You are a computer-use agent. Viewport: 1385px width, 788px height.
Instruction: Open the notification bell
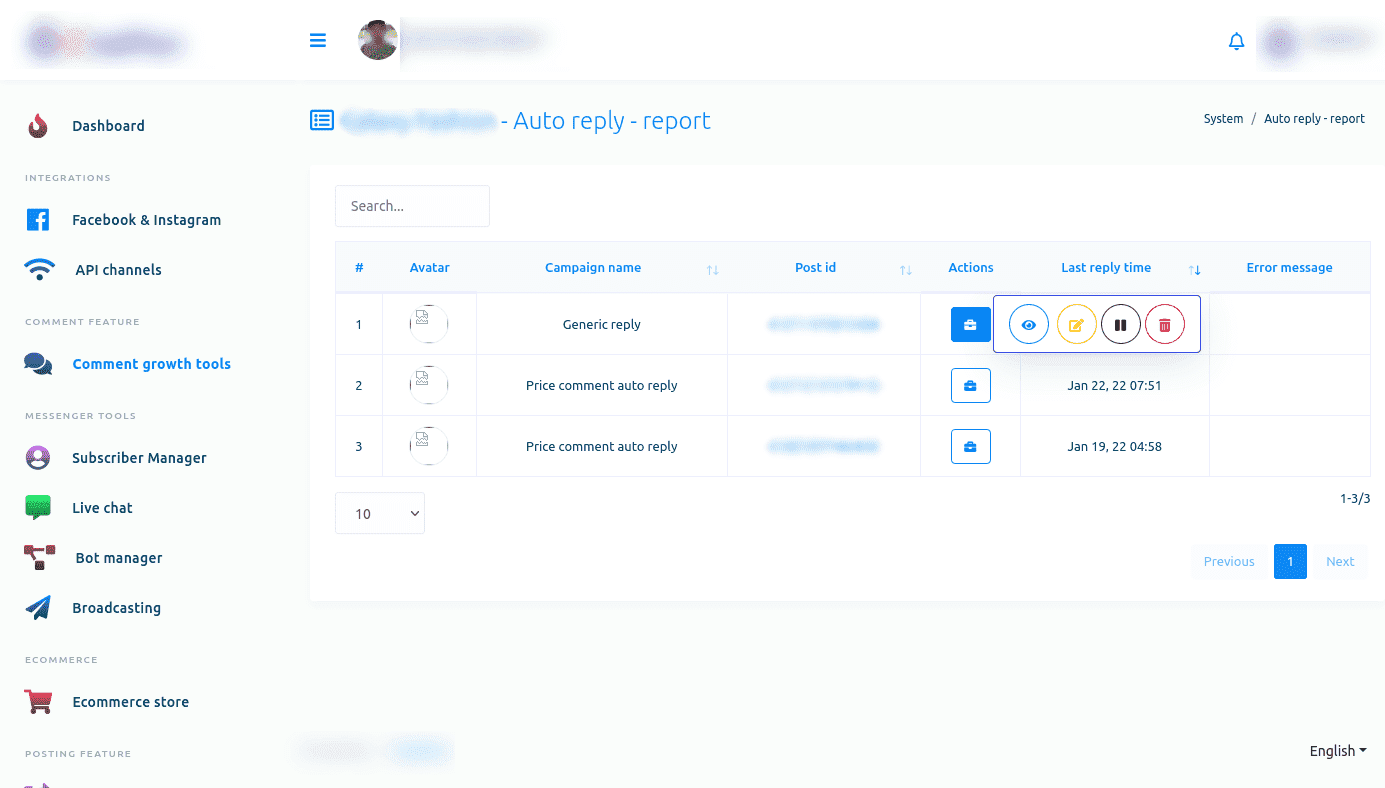(1236, 41)
